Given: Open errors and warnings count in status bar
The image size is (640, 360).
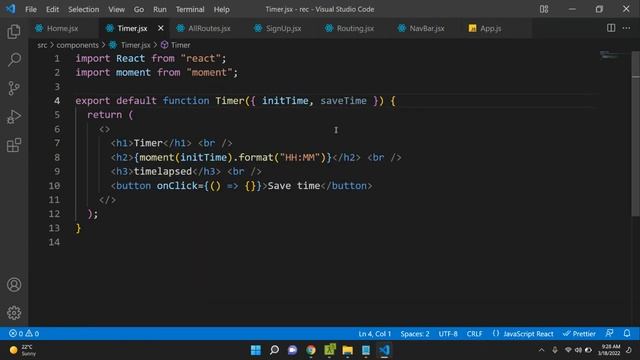Looking at the screenshot, I should point(24,333).
